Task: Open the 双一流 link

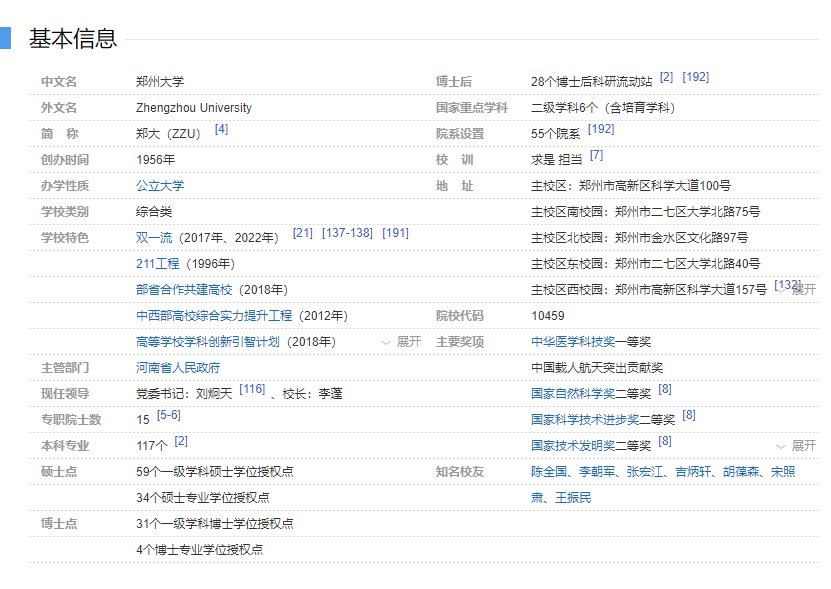Action: point(155,238)
